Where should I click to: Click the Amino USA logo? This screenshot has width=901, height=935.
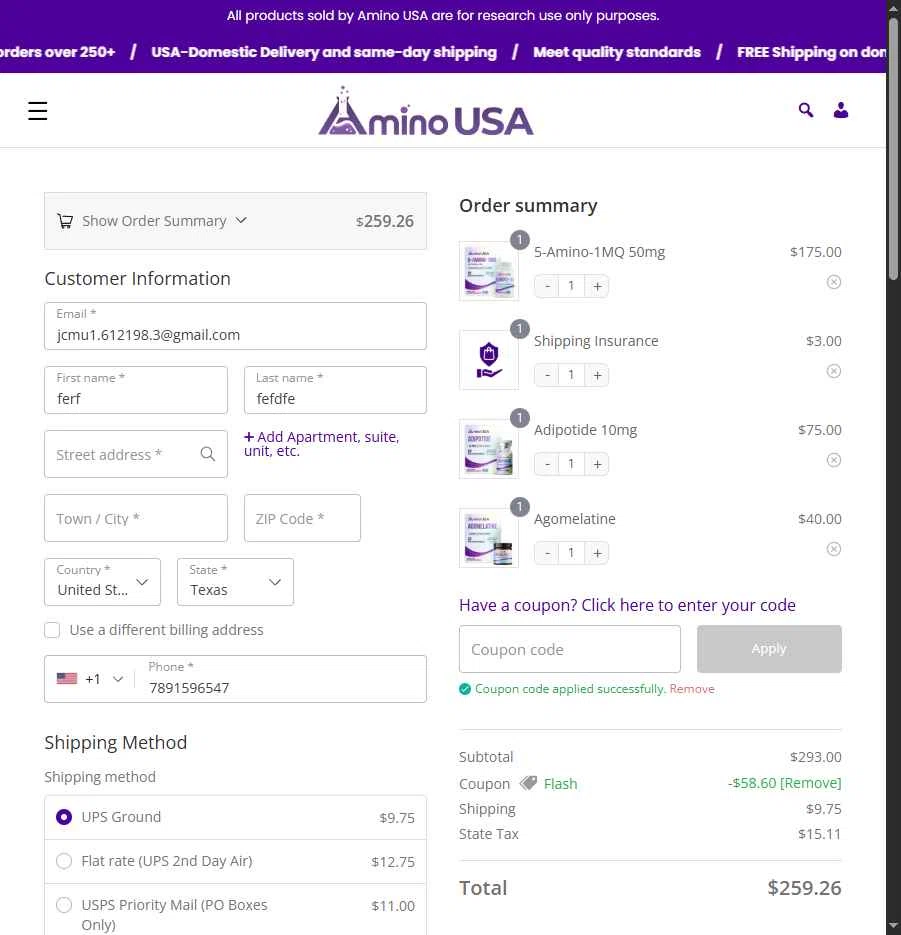(x=426, y=112)
